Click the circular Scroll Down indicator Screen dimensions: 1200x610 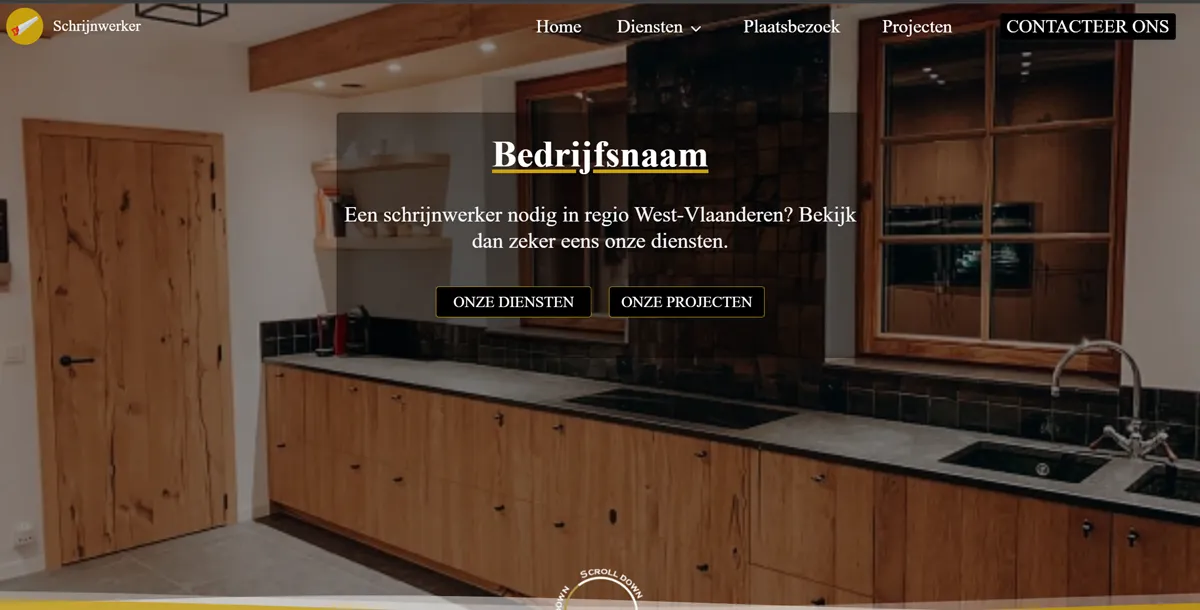(x=601, y=593)
